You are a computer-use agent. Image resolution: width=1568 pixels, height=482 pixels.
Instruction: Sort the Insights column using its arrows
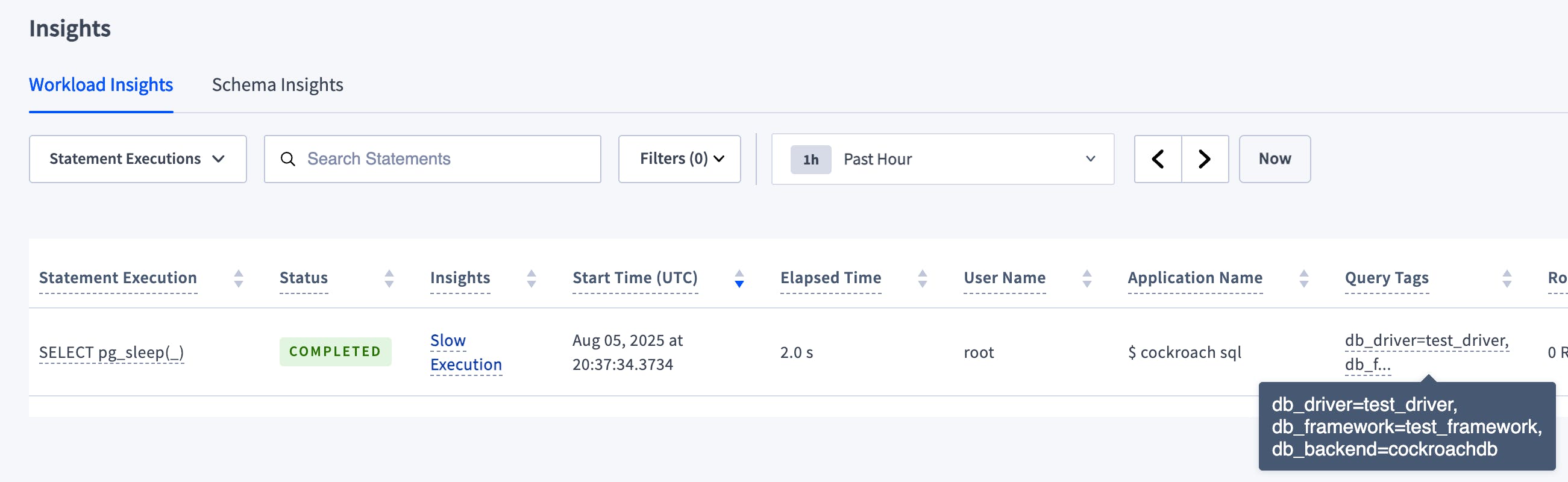(x=532, y=279)
